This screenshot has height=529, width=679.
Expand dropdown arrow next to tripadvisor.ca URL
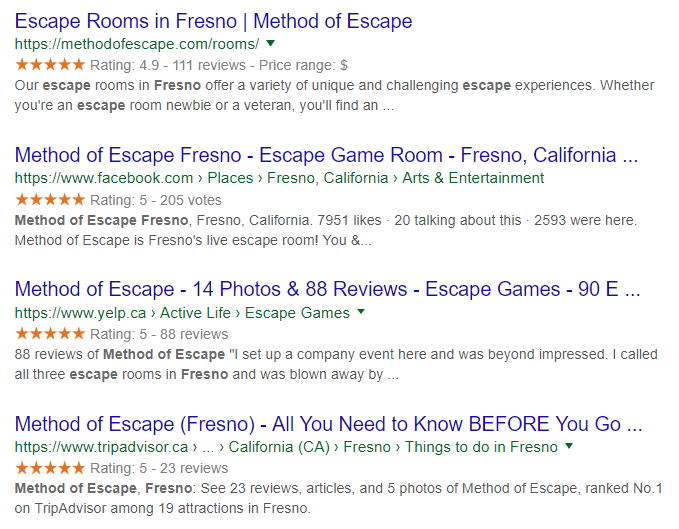[569, 446]
